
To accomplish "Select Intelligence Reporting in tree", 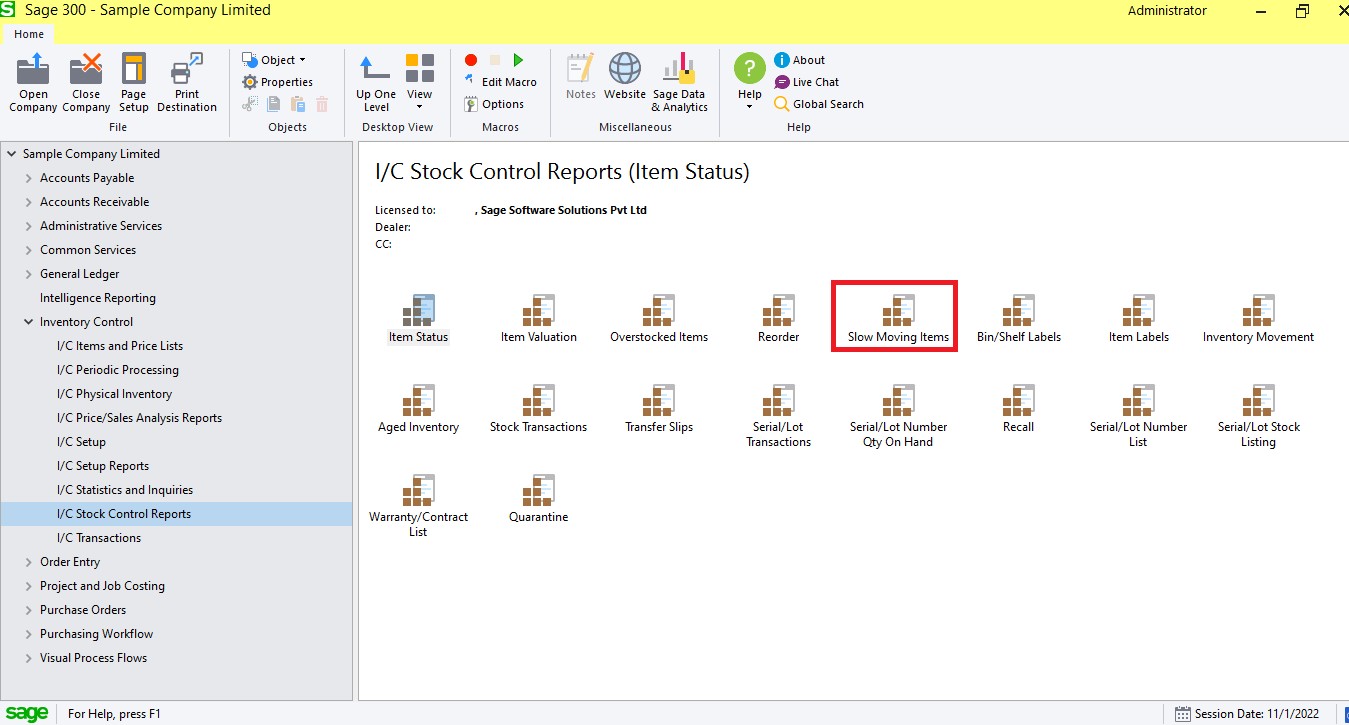I will pos(98,298).
